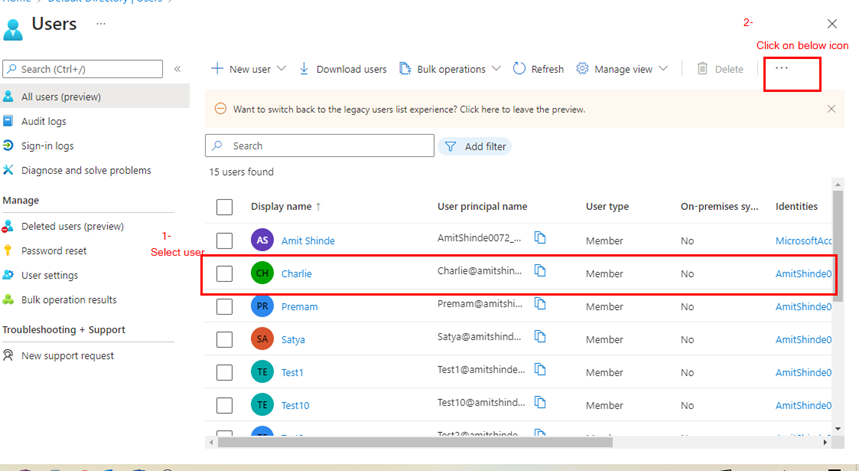Open the ellipsis menu next to Users title

(x=101, y=24)
